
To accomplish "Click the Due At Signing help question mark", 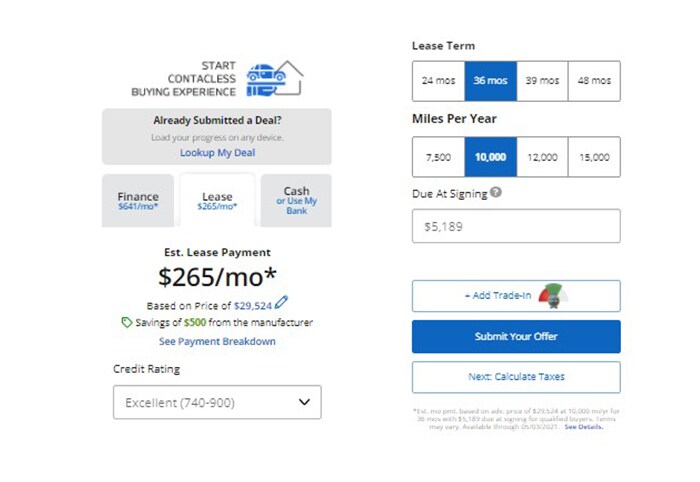I will point(496,192).
